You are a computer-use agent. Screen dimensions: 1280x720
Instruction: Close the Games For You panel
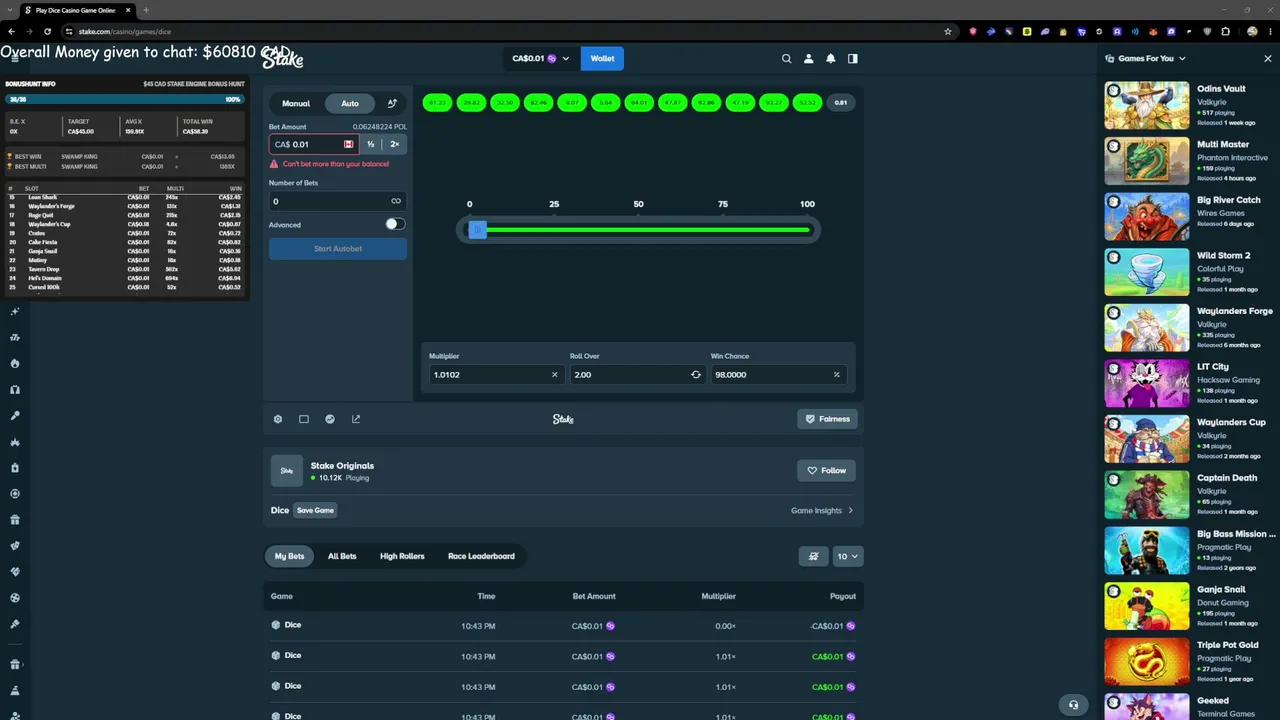pos(1268,59)
